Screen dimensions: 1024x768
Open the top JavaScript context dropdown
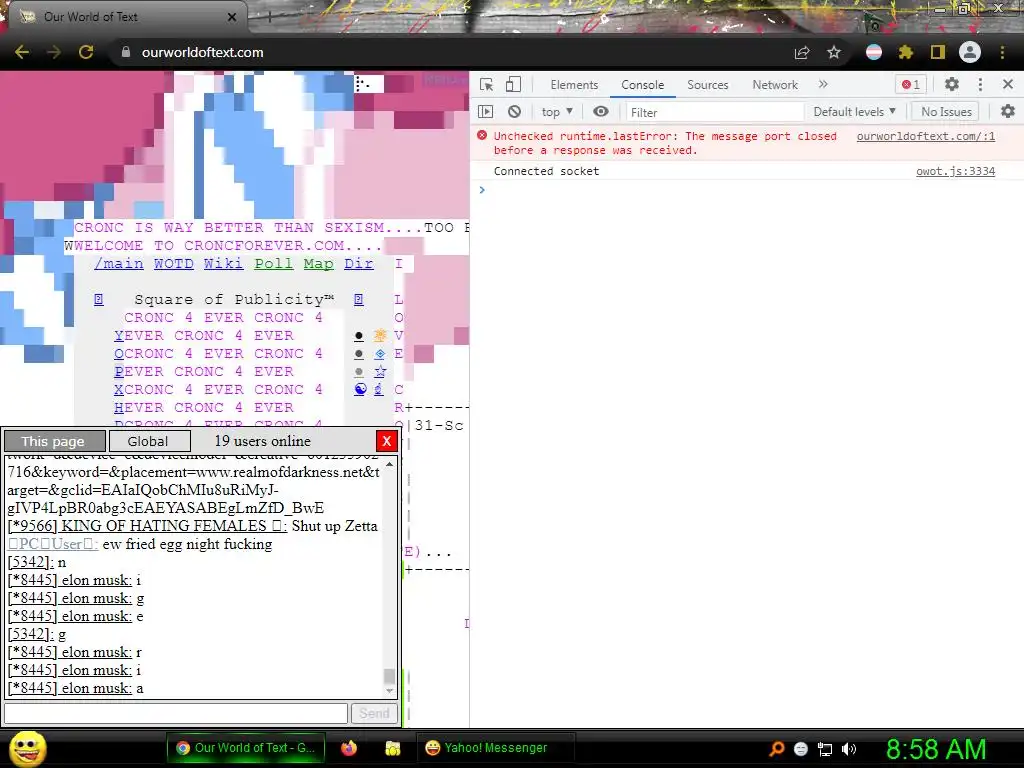pos(557,112)
